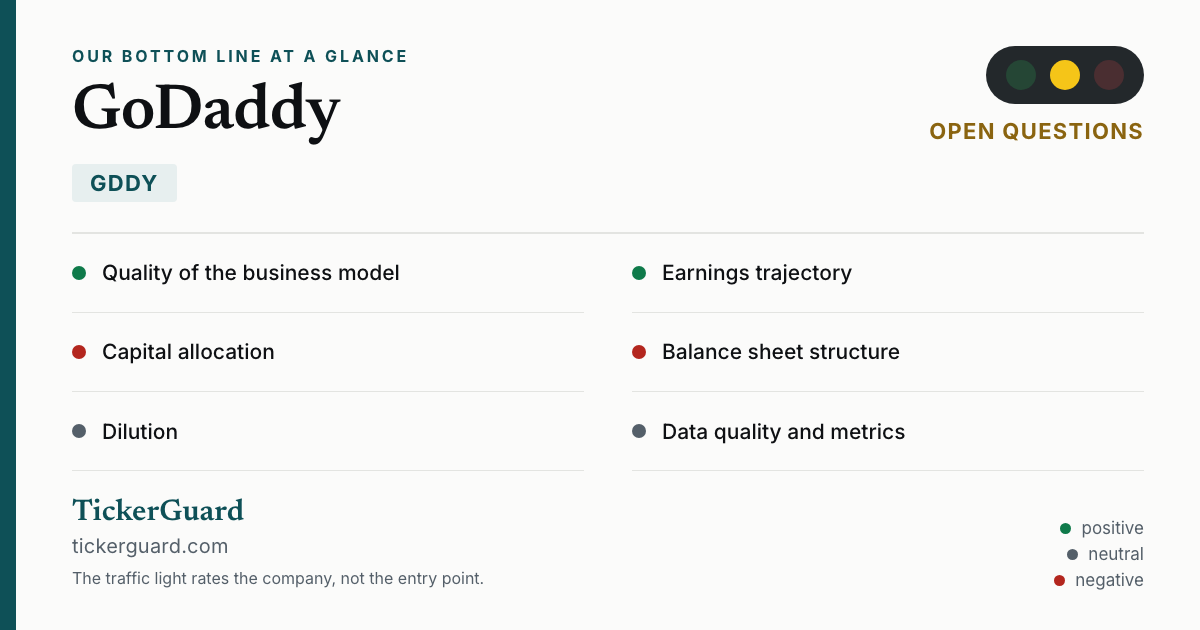
Task: Click the red negative legend swatch
Action: 1059,580
